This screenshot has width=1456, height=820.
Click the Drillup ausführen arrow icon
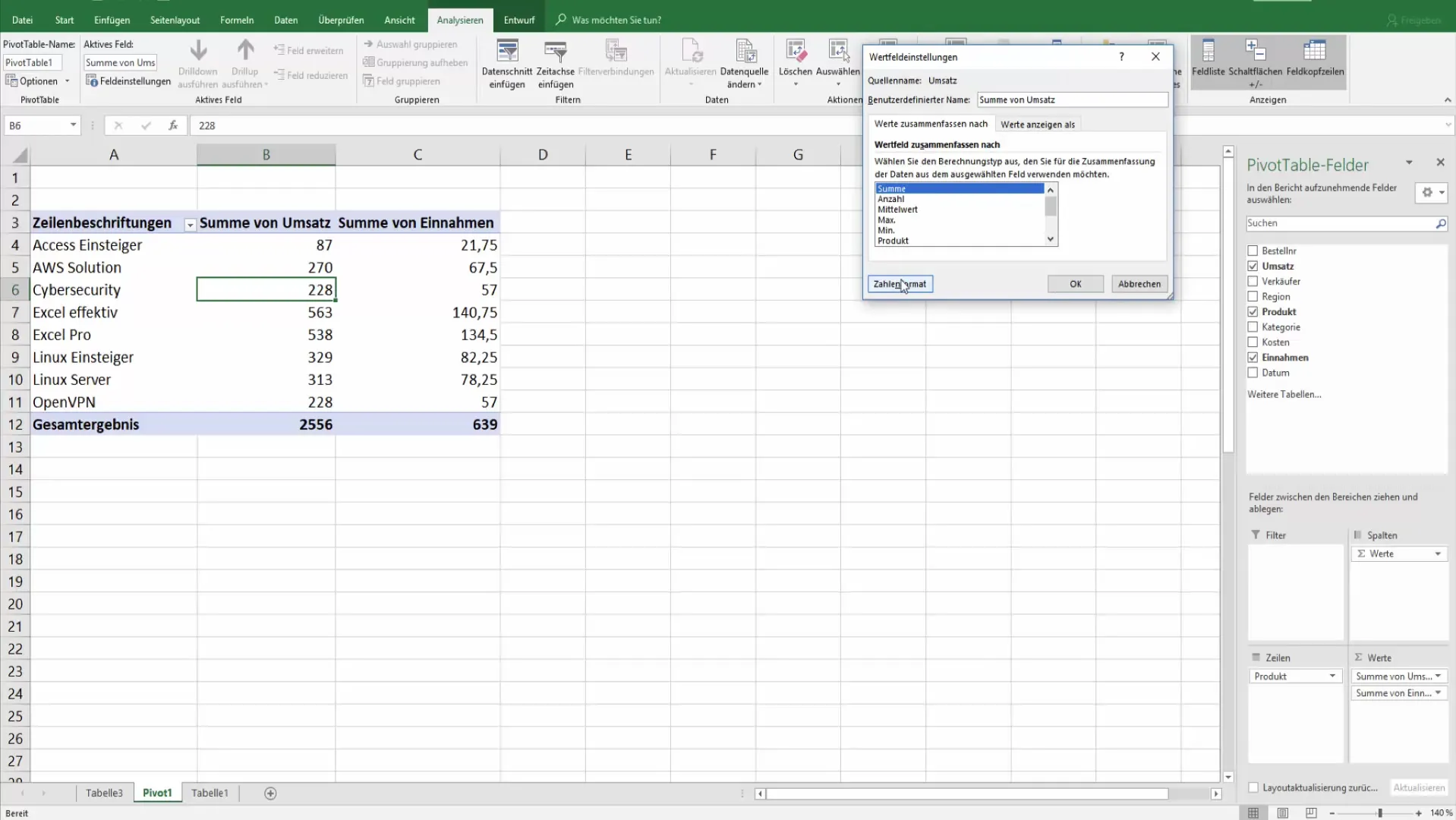(245, 51)
